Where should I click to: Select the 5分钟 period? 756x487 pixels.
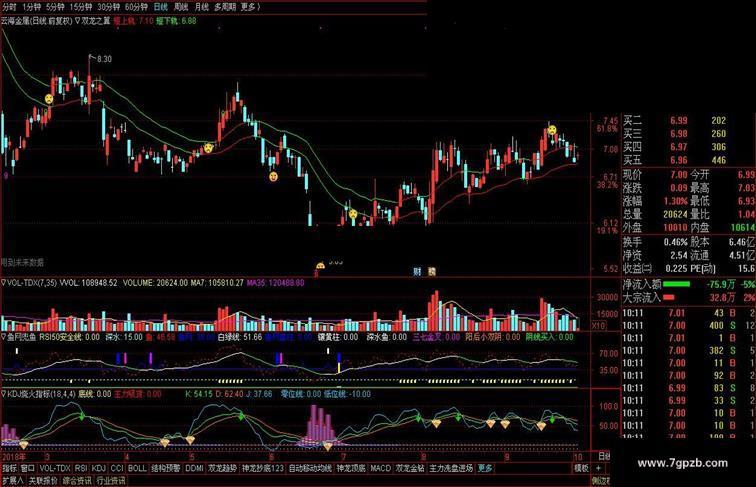(55, 7)
